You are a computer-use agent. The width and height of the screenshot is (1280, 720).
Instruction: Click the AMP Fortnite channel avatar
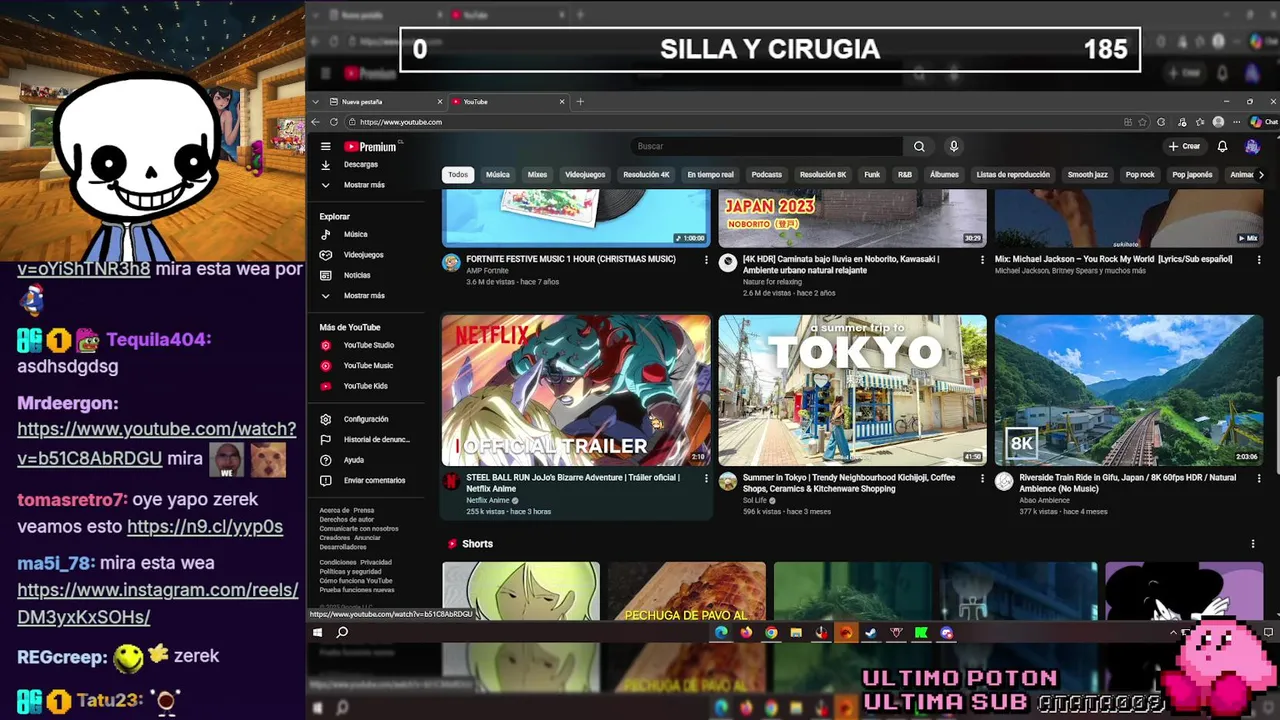[x=451, y=262]
